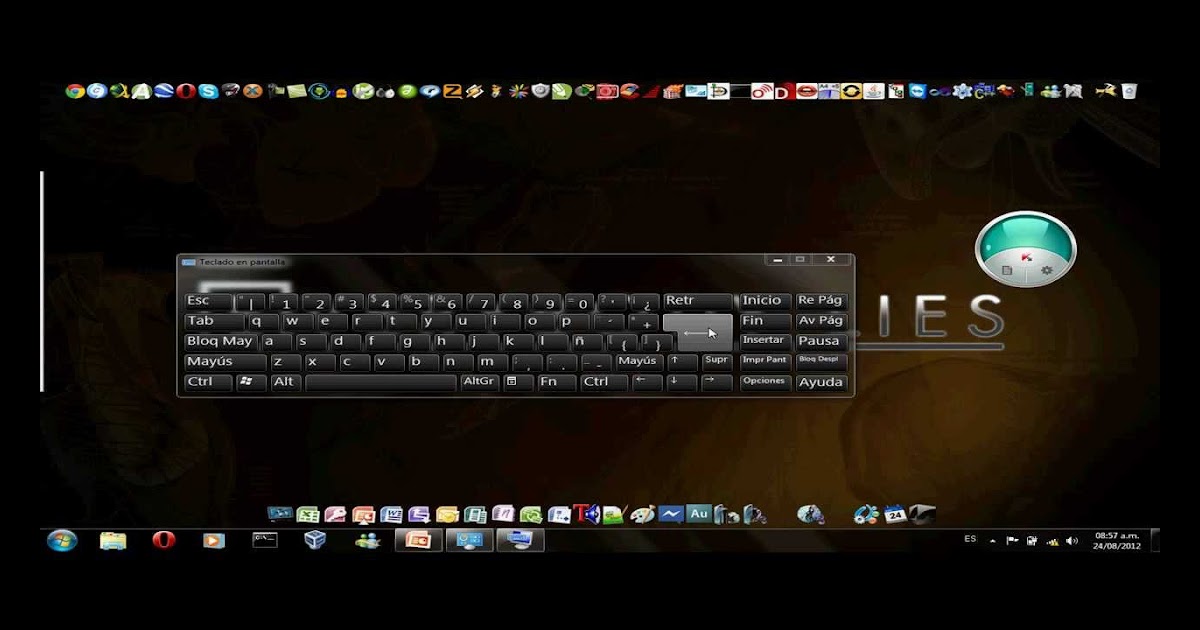Open Windows Explorer from the taskbar
Viewport: 1200px width, 630px height.
point(113,540)
